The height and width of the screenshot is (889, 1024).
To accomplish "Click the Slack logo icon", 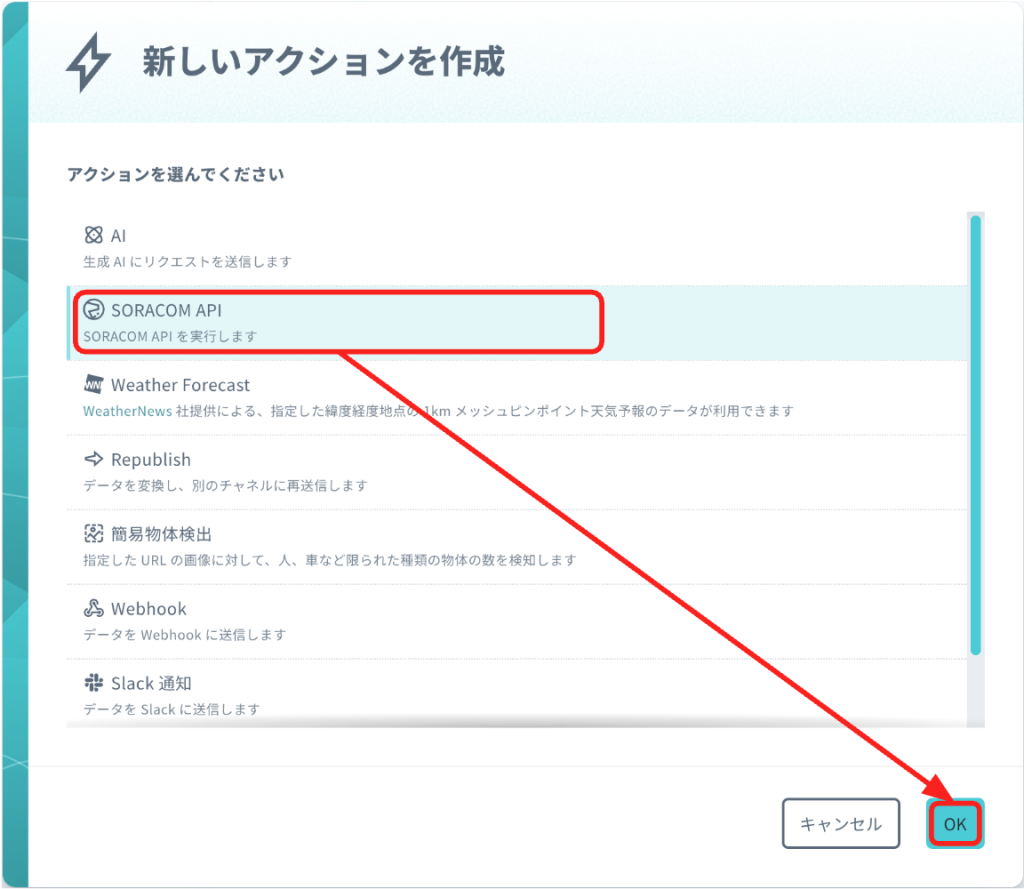I will (x=93, y=683).
